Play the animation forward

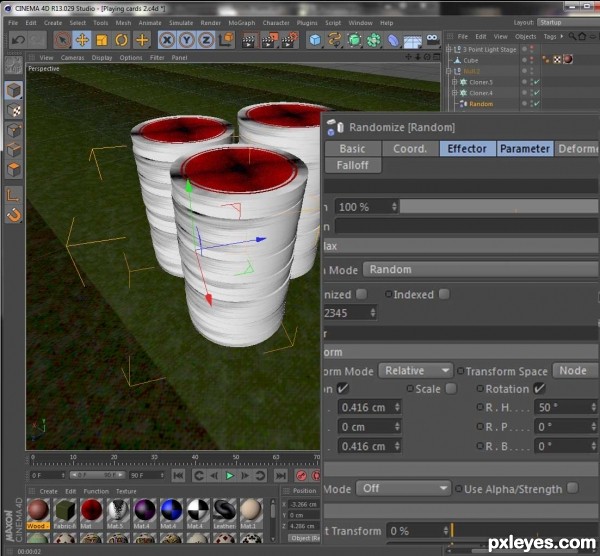230,476
